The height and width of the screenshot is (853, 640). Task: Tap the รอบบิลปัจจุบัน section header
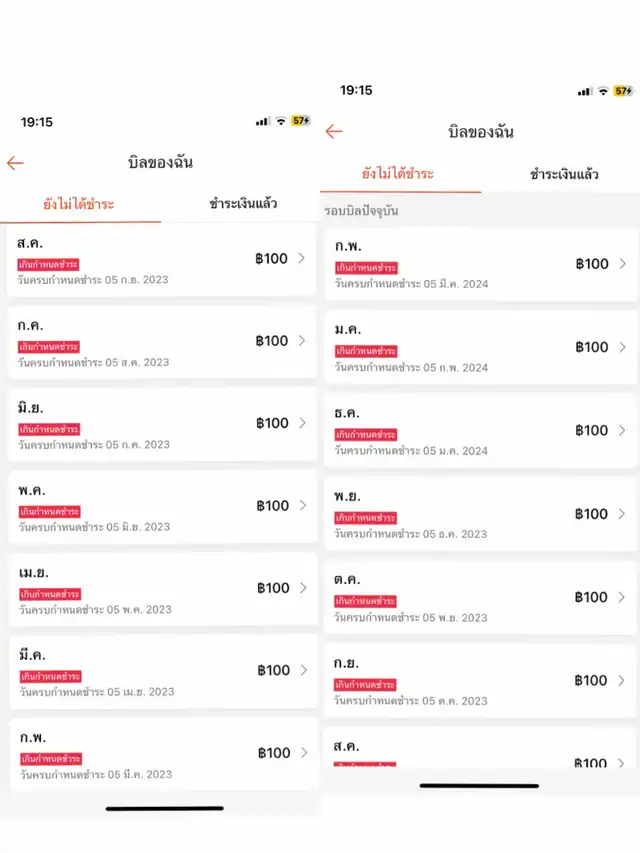click(x=362, y=211)
